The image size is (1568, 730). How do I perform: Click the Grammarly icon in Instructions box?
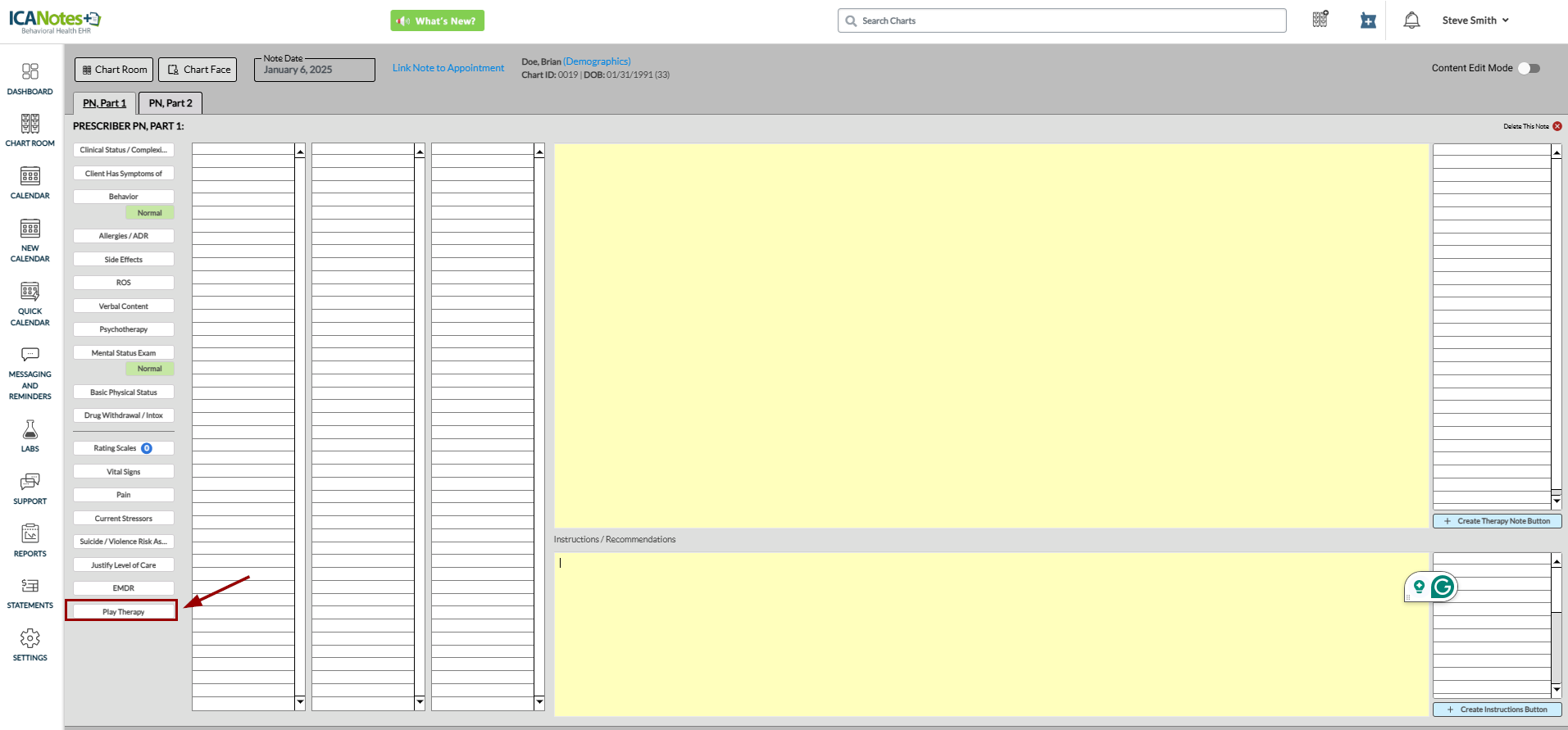click(x=1443, y=587)
